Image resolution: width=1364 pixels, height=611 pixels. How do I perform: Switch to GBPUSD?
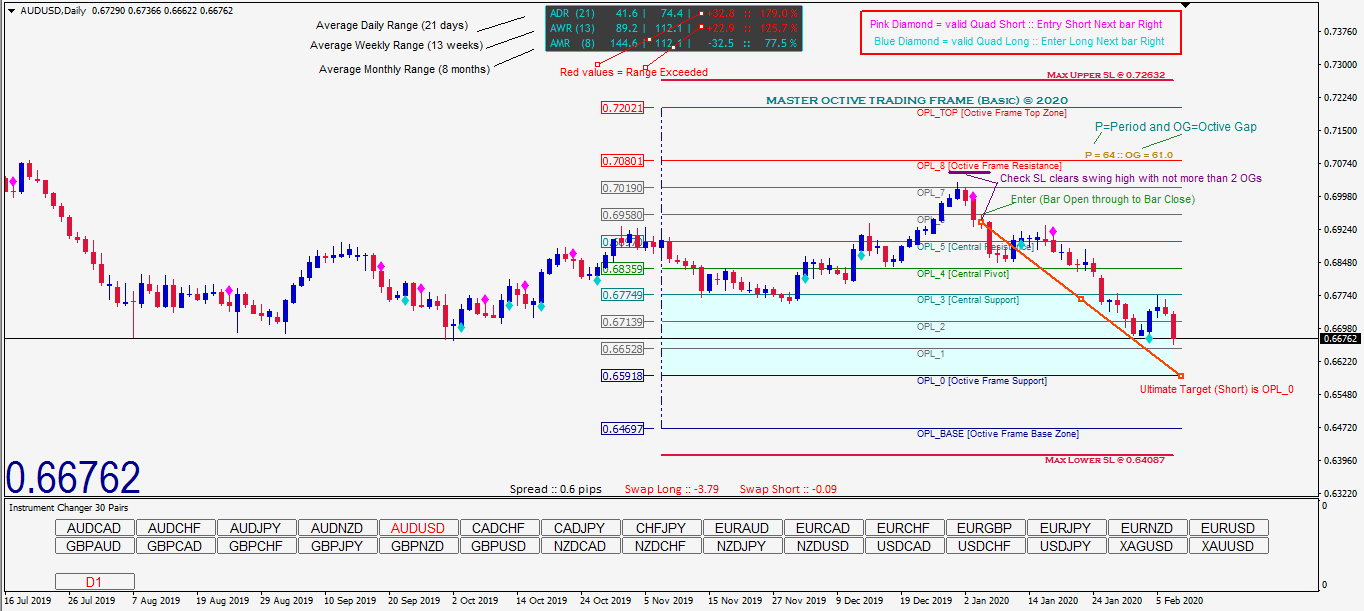click(499, 546)
